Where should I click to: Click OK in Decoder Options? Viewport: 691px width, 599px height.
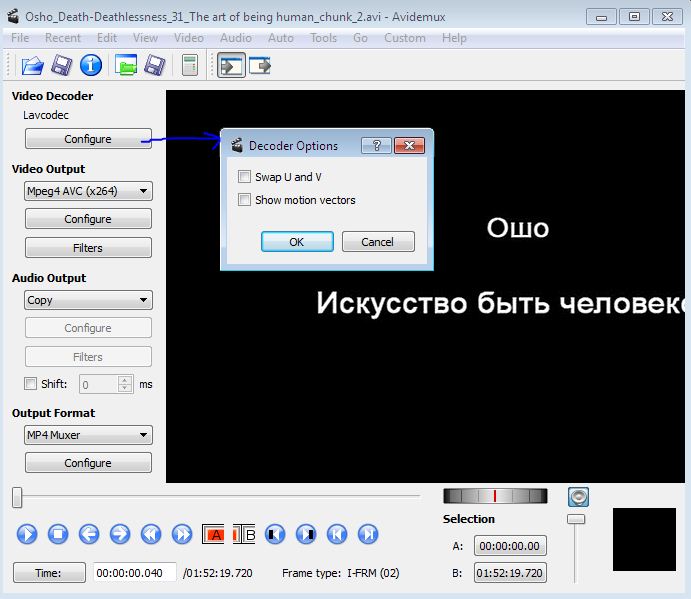click(x=297, y=242)
